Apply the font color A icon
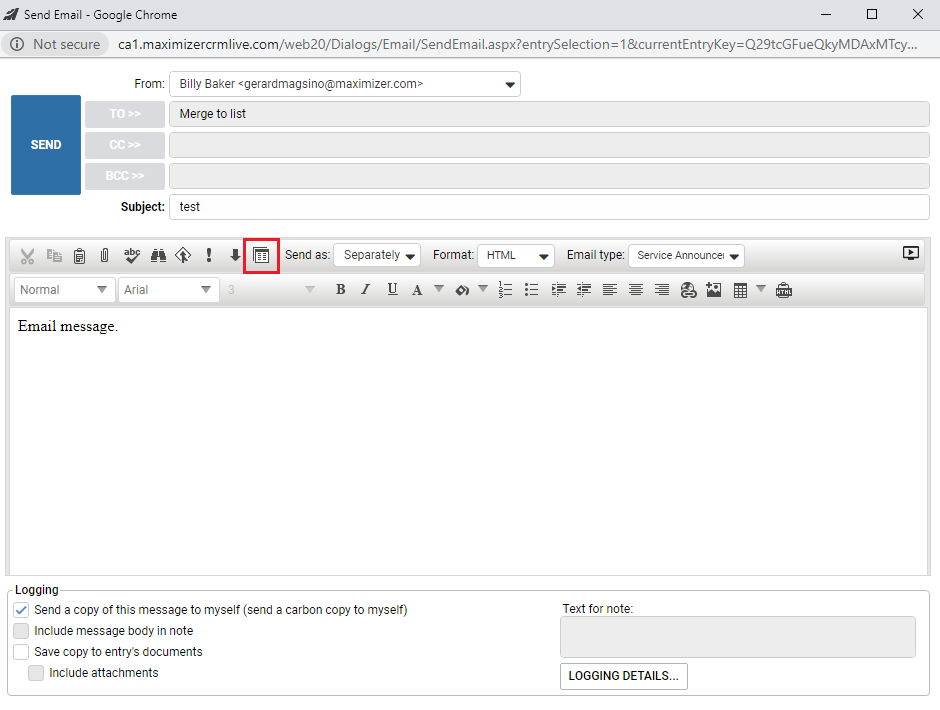This screenshot has width=940, height=710. 417,290
